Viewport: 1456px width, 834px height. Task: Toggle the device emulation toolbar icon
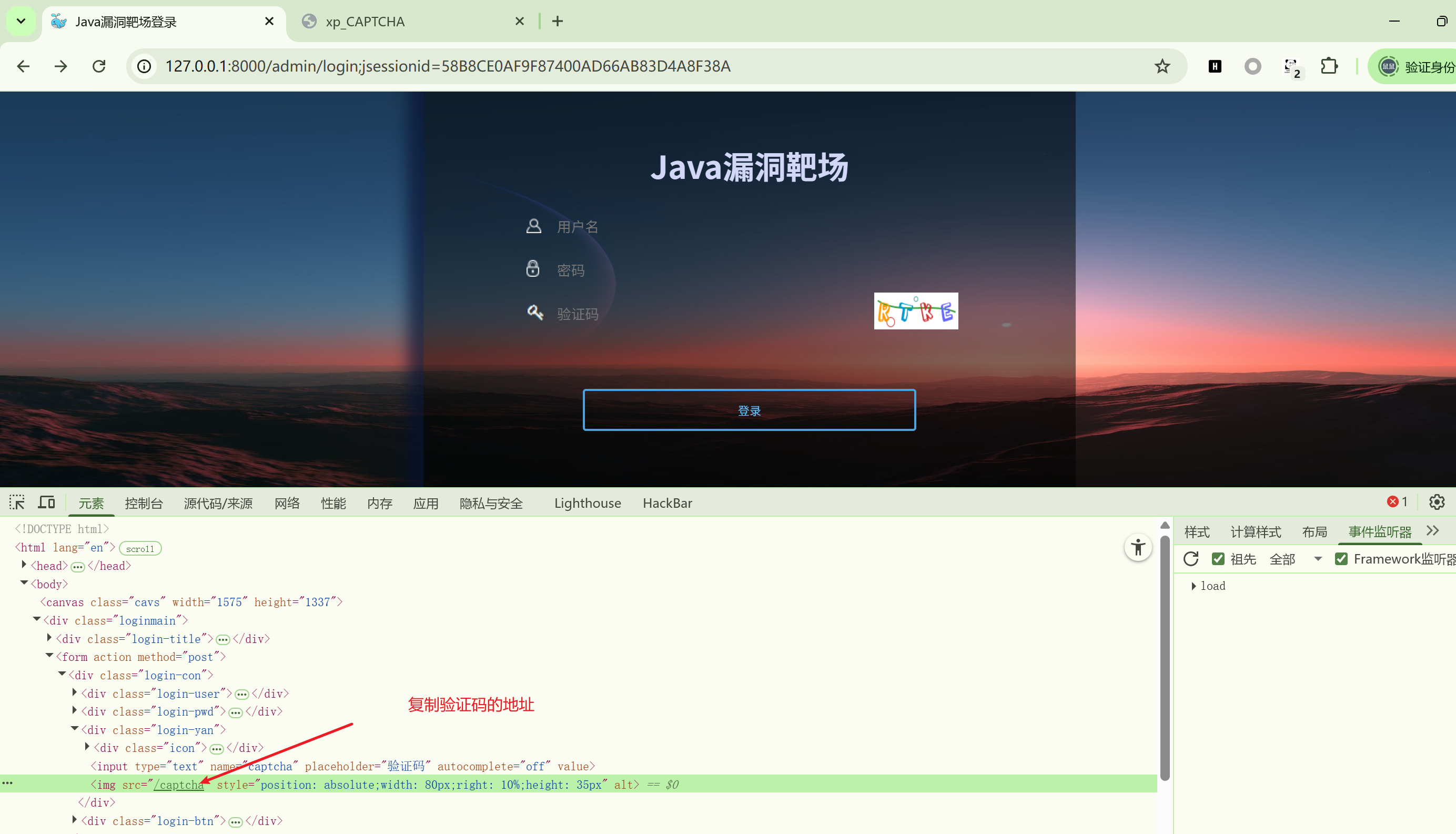pos(46,503)
